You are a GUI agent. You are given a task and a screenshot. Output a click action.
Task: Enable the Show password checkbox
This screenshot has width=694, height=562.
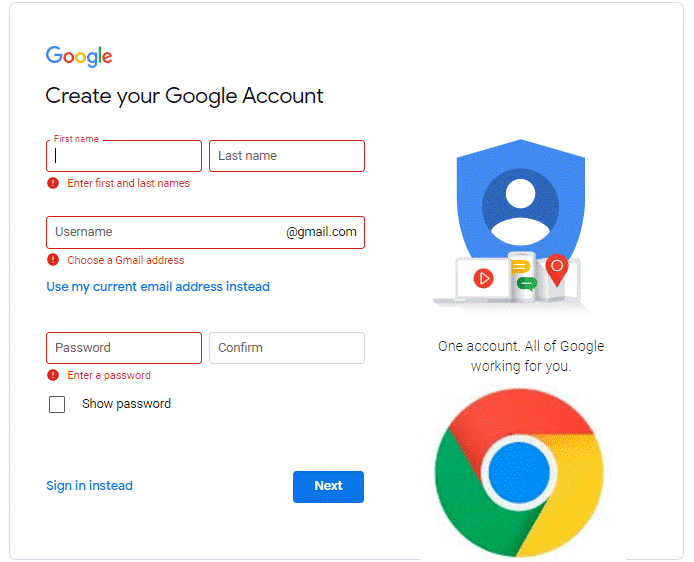pos(57,404)
